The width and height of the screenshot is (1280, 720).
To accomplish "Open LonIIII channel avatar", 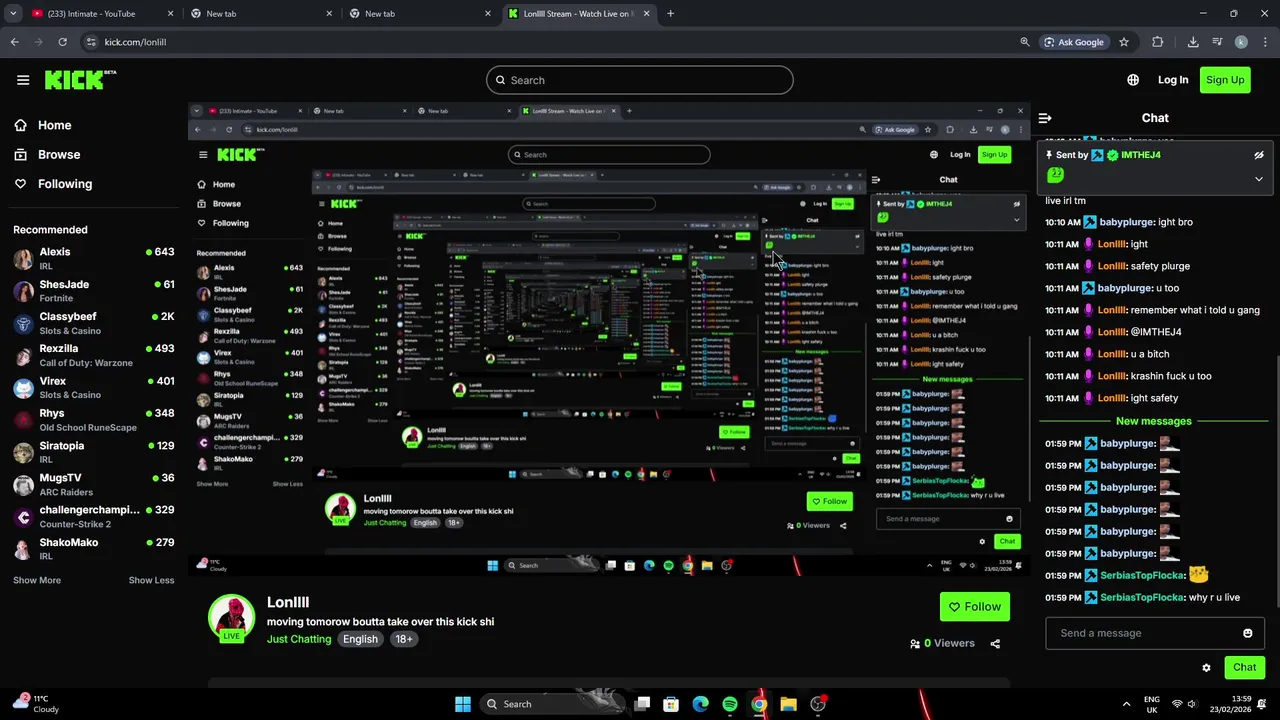I will tap(231, 616).
